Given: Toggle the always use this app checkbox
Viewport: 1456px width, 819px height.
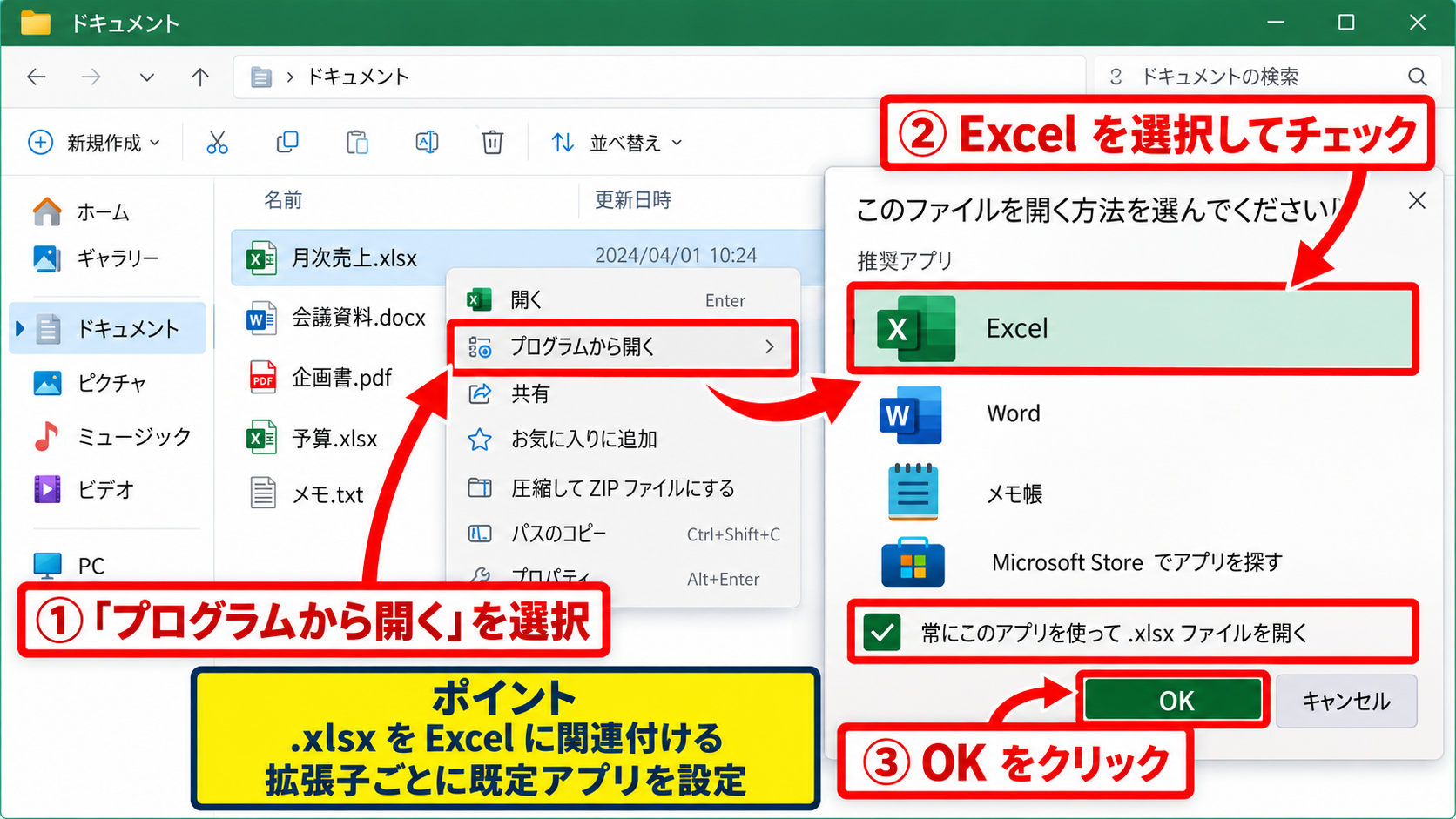Looking at the screenshot, I should [x=882, y=633].
